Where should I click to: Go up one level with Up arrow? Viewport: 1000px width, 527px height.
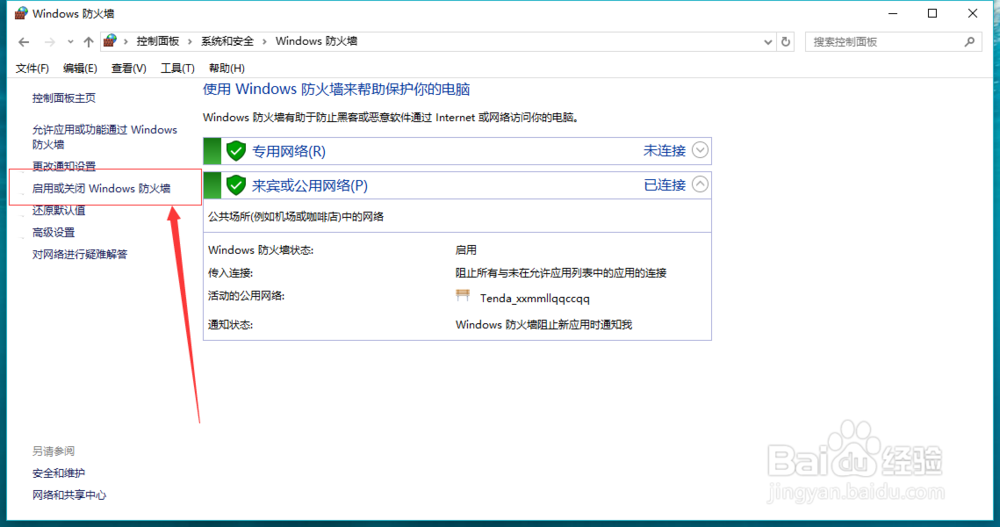[x=88, y=42]
